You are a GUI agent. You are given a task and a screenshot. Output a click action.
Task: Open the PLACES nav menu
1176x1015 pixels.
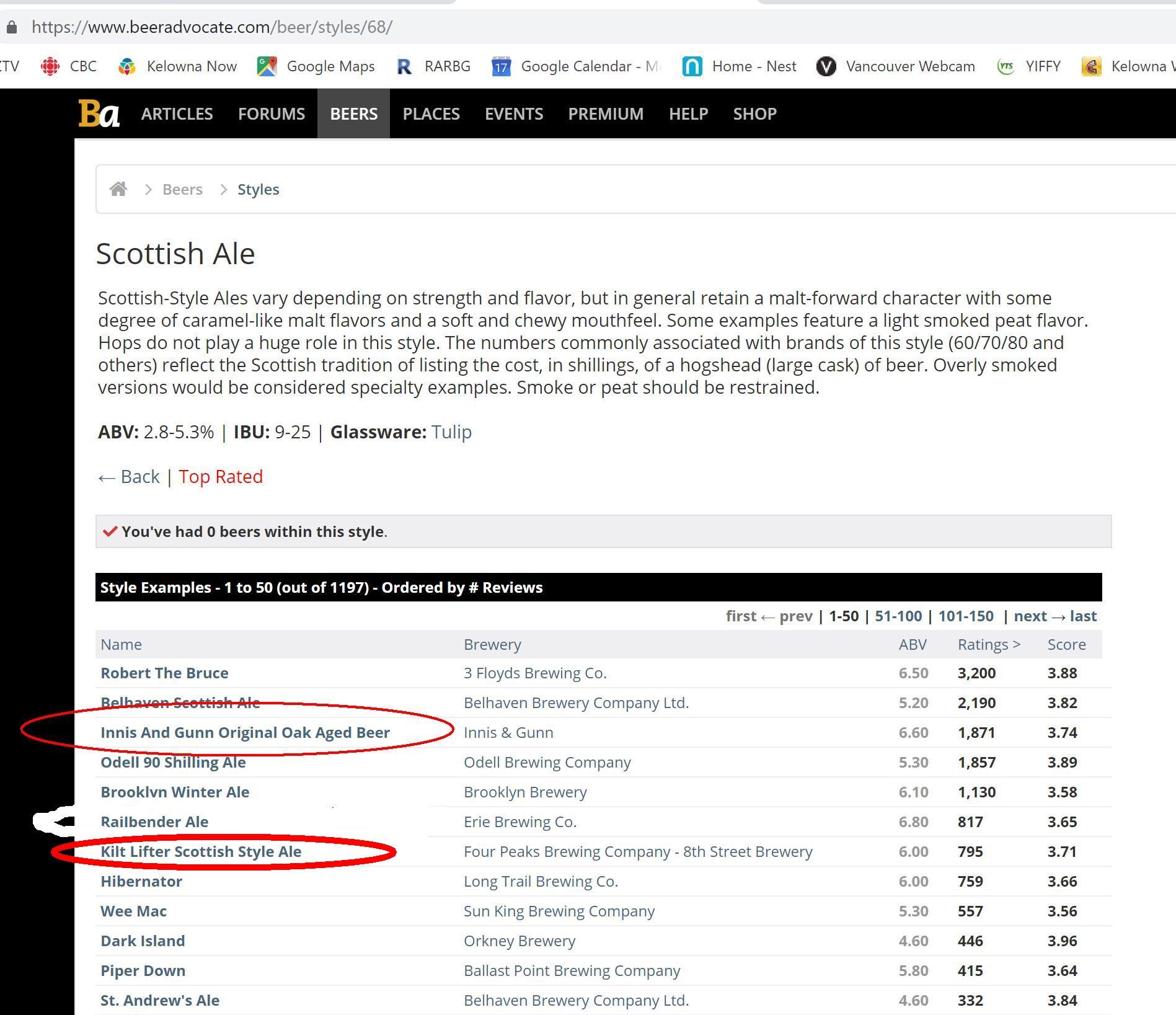pyautogui.click(x=431, y=114)
